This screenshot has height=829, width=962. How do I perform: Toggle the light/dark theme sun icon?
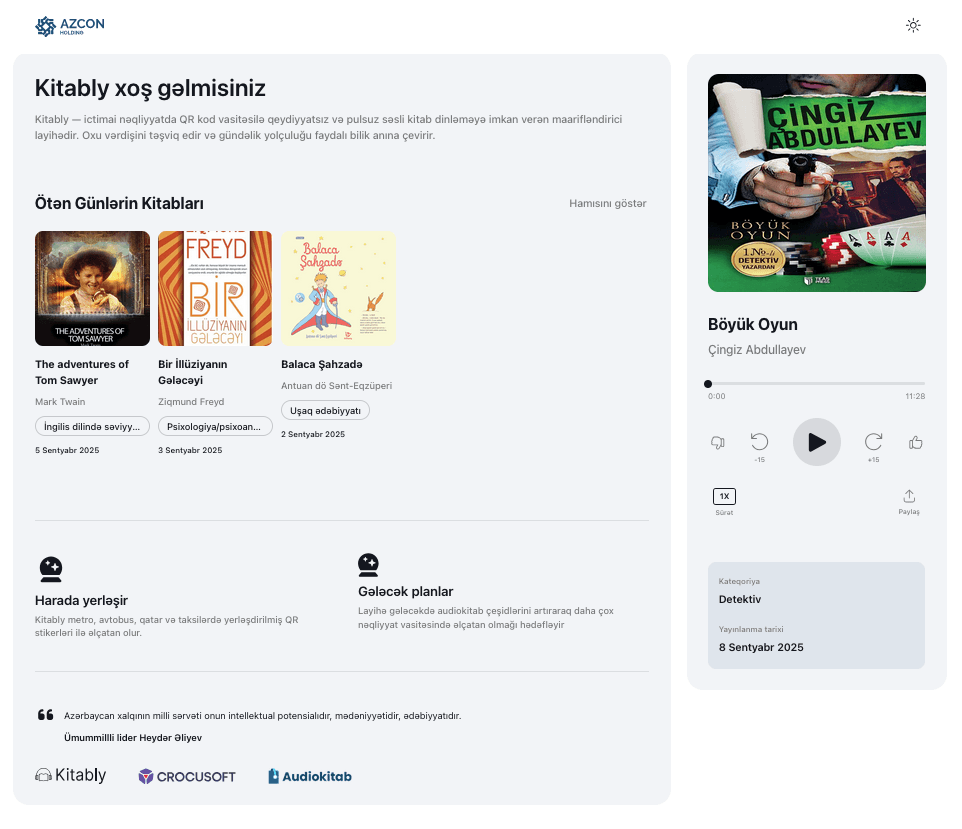[912, 26]
